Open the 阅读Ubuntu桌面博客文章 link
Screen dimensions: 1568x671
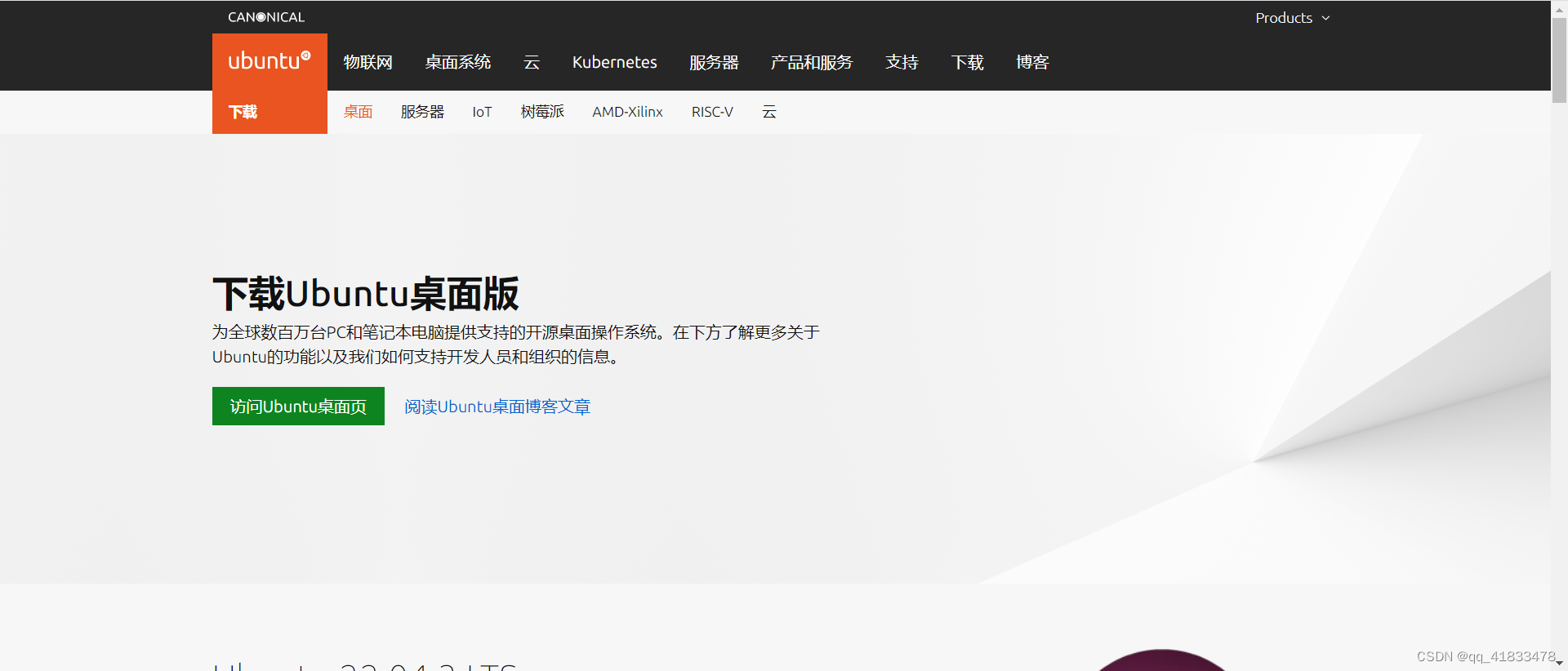pos(497,407)
